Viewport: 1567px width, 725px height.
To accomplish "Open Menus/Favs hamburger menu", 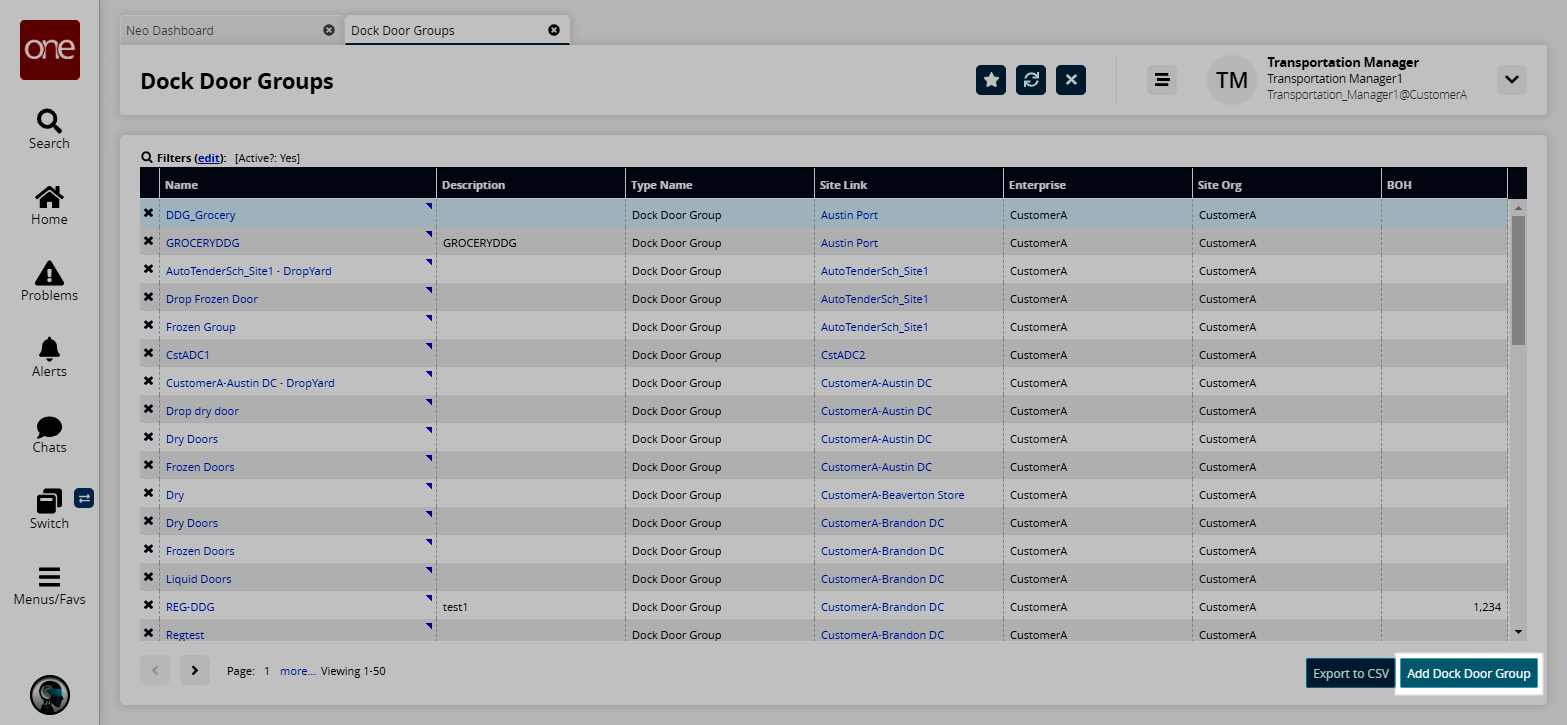I will point(49,585).
